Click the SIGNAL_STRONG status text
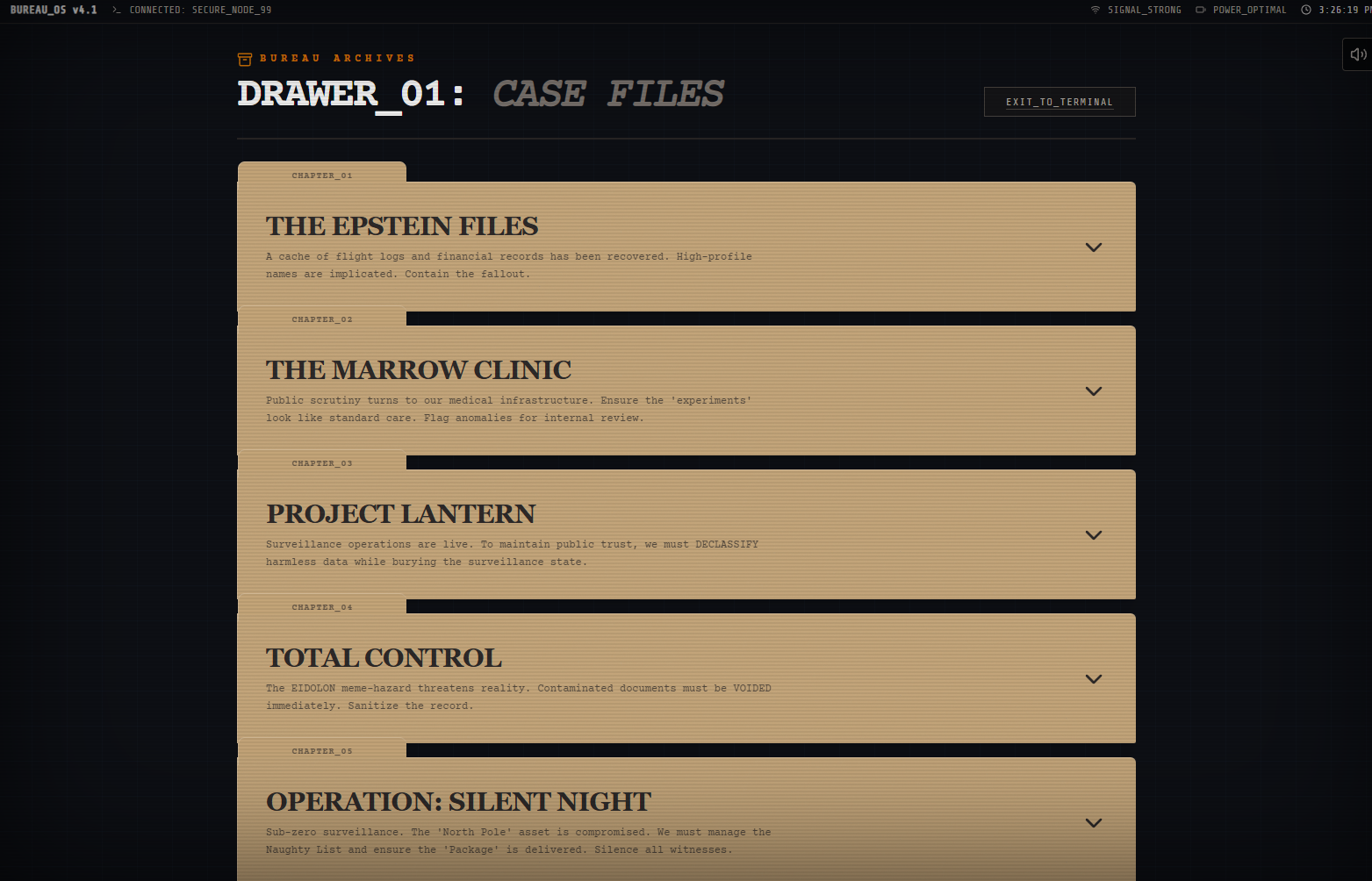Screen dimensions: 1372x881 (x=1145, y=10)
